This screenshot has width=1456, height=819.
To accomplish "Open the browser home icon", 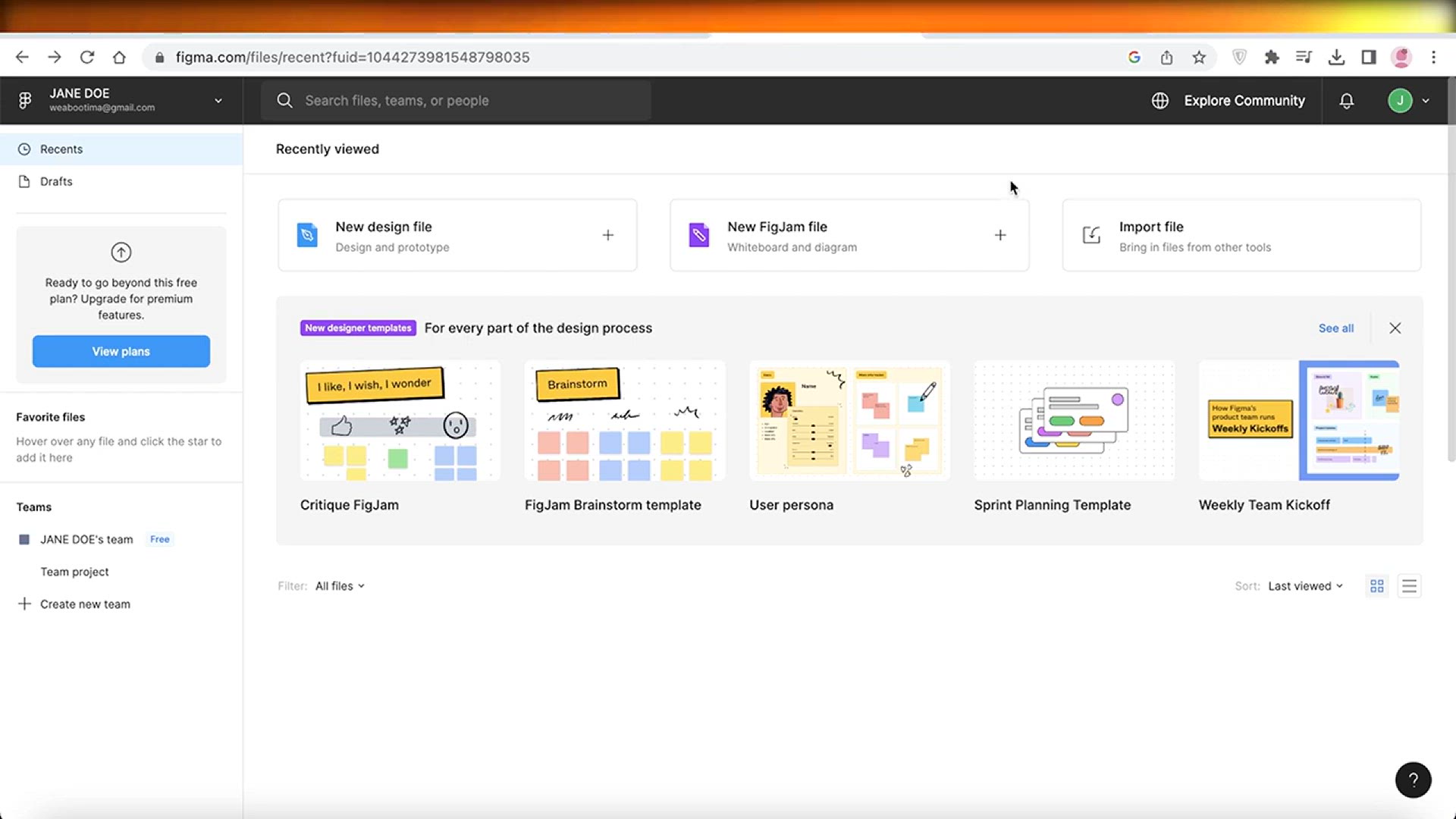I will point(119,57).
